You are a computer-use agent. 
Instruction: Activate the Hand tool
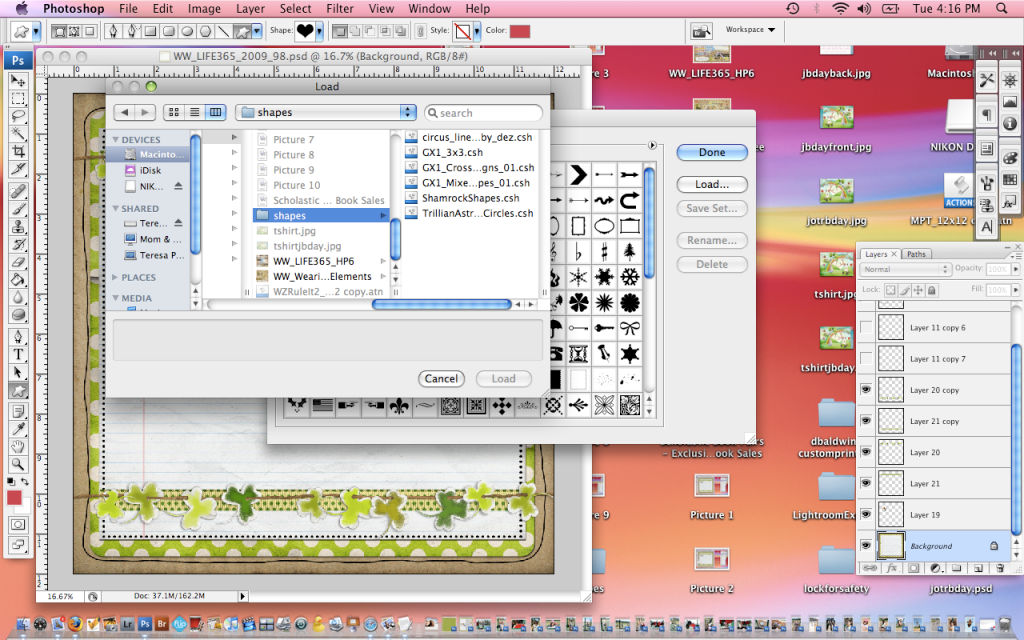(x=18, y=447)
